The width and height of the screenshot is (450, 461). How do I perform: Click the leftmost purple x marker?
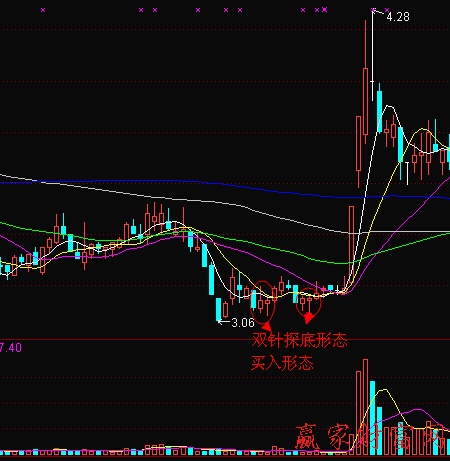click(x=43, y=10)
